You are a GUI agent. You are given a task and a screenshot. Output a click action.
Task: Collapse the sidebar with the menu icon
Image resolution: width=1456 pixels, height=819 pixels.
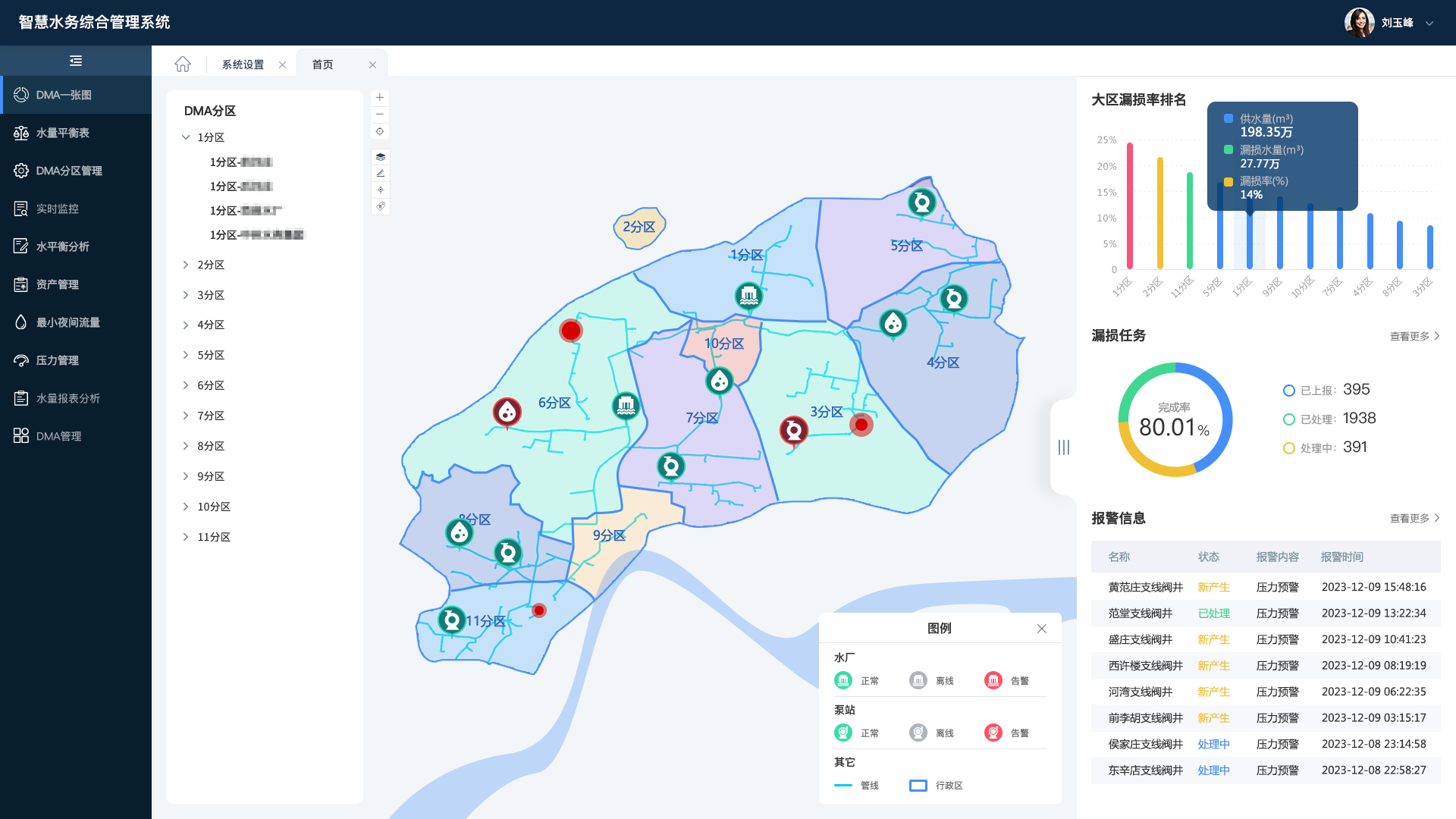tap(76, 61)
